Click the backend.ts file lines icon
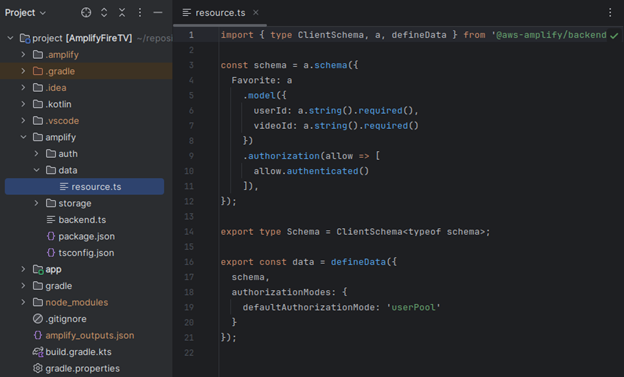 point(51,220)
